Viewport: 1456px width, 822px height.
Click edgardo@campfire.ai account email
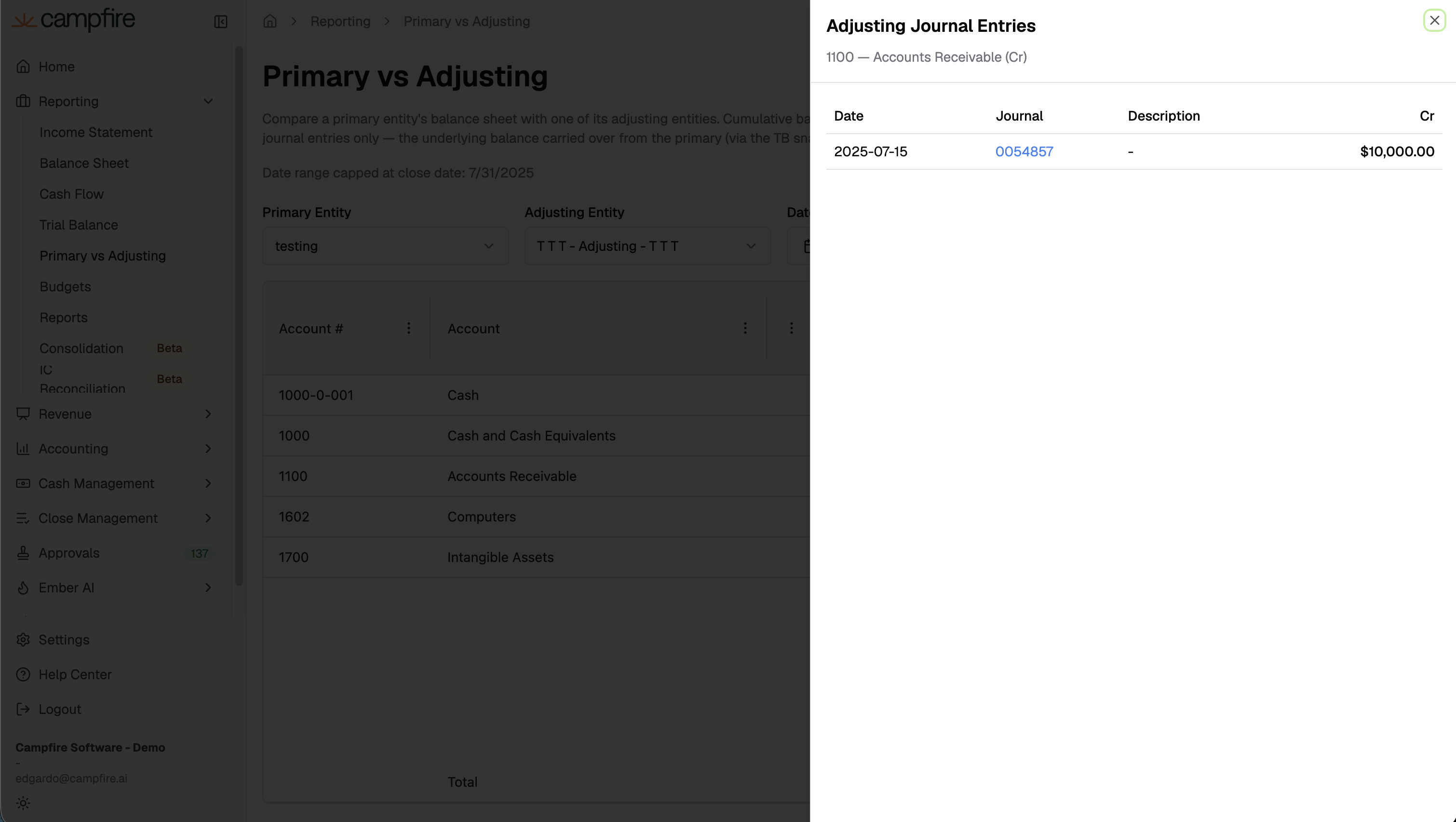coord(71,779)
